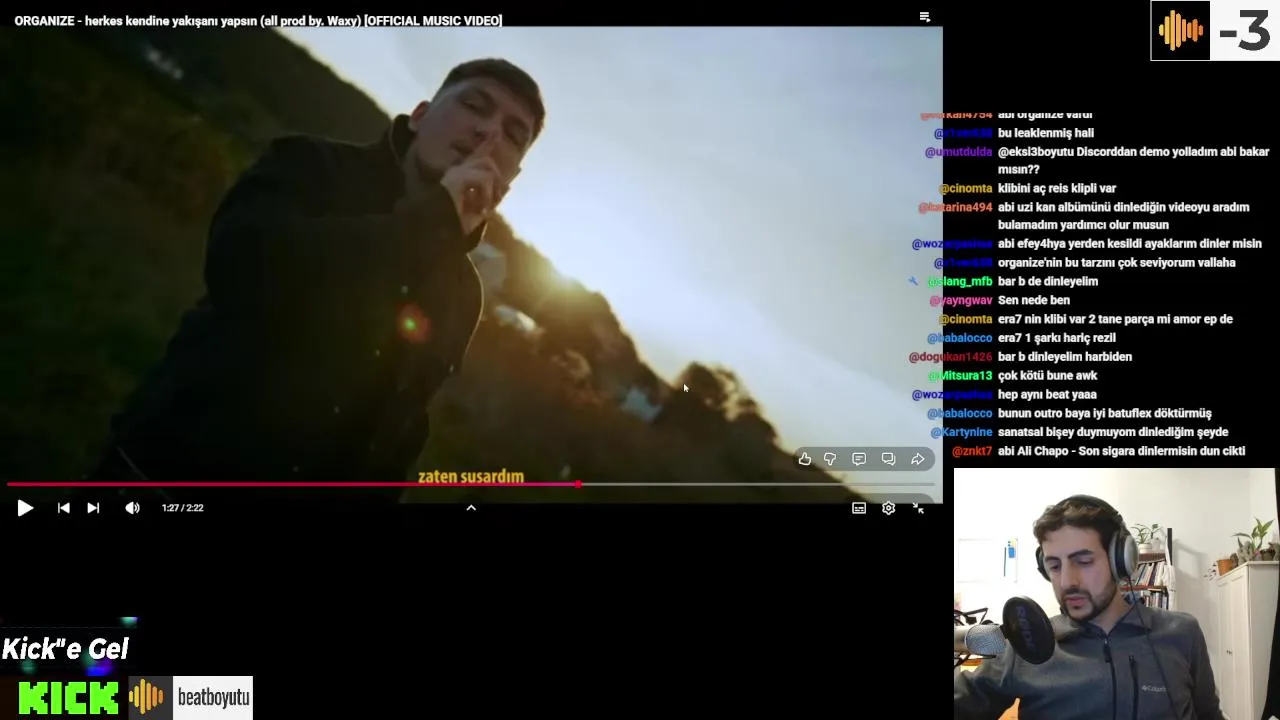This screenshot has height=720, width=1280.
Task: Open the player settings gear
Action: (x=888, y=508)
